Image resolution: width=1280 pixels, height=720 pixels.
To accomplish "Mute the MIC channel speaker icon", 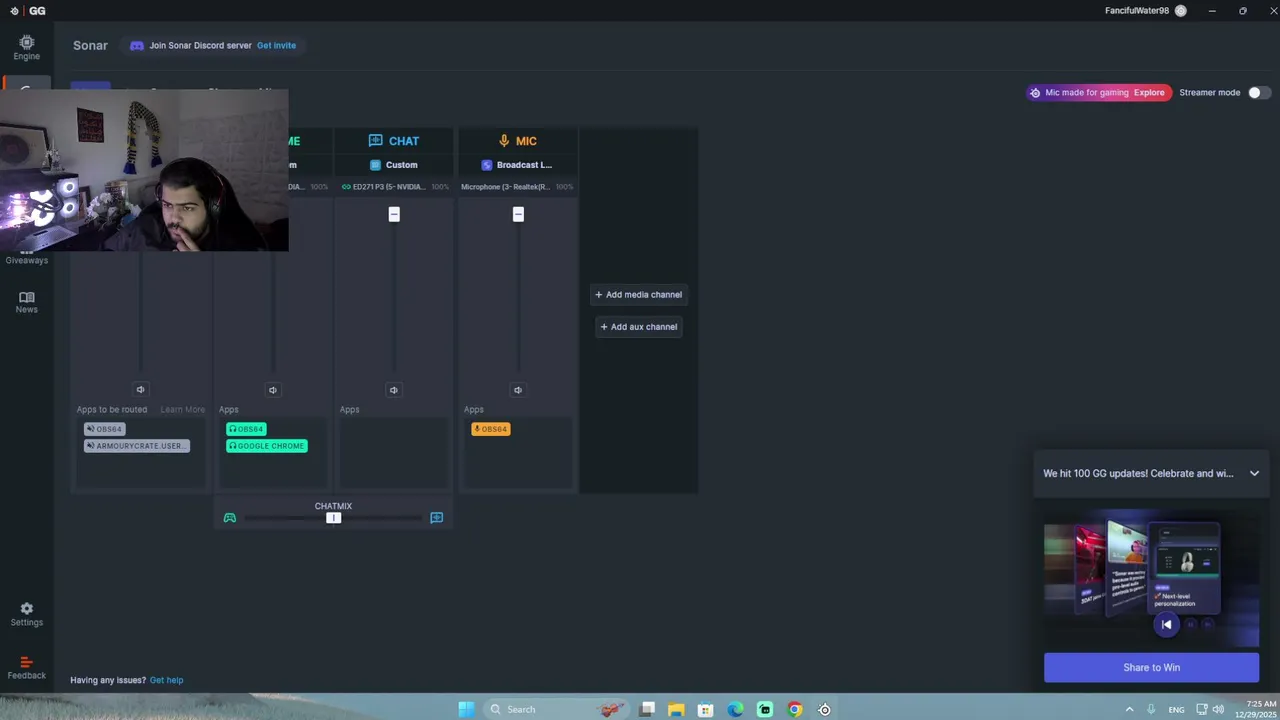I will 517,390.
